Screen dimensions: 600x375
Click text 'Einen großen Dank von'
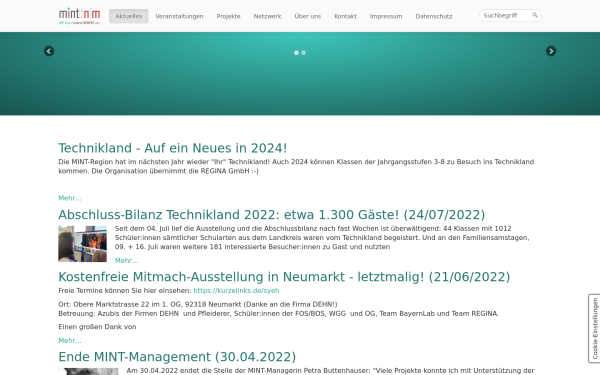(97, 327)
